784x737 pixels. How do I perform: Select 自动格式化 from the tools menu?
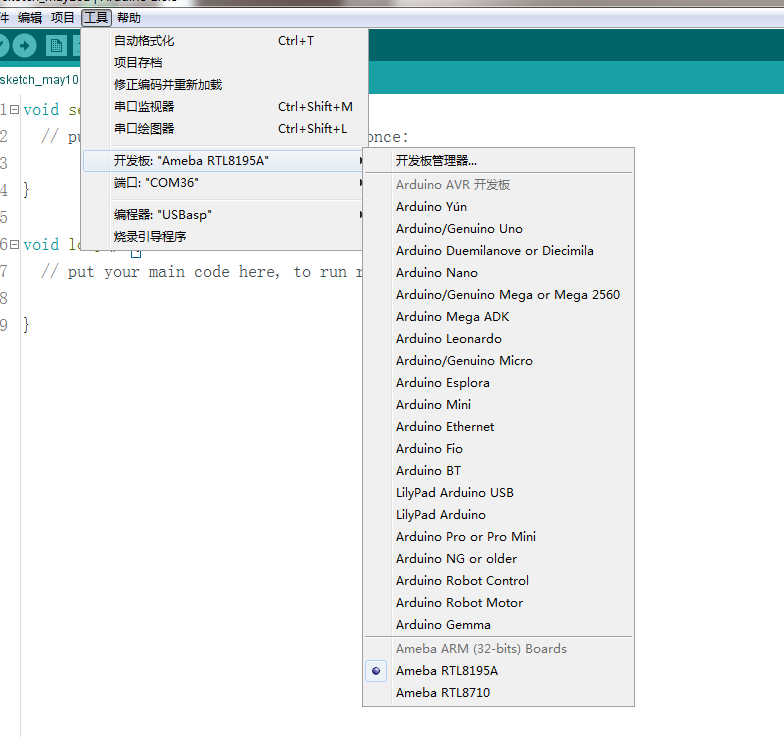coord(224,40)
